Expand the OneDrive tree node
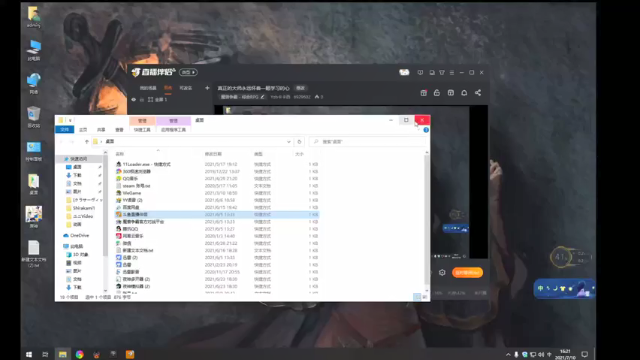The height and width of the screenshot is (360, 640). click(x=60, y=236)
